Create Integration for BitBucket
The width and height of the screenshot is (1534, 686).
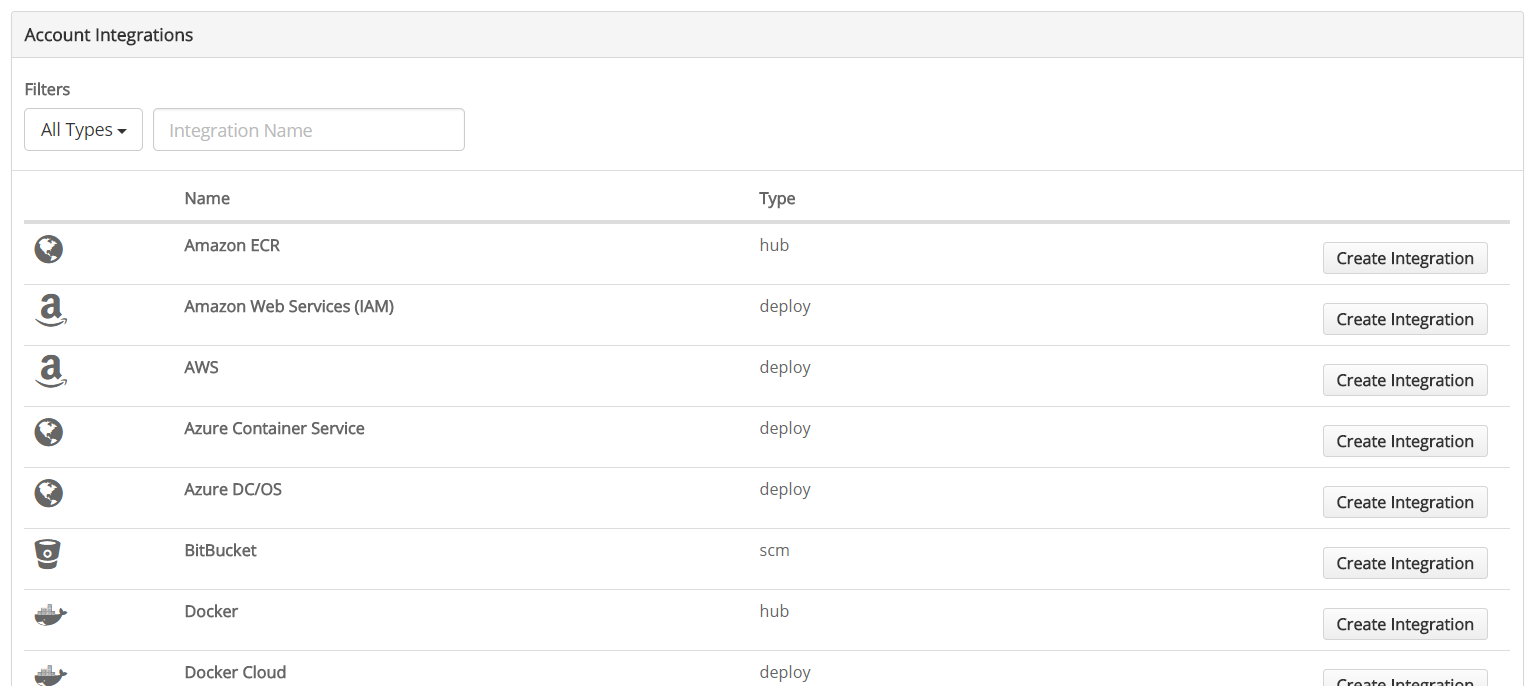pyautogui.click(x=1405, y=563)
